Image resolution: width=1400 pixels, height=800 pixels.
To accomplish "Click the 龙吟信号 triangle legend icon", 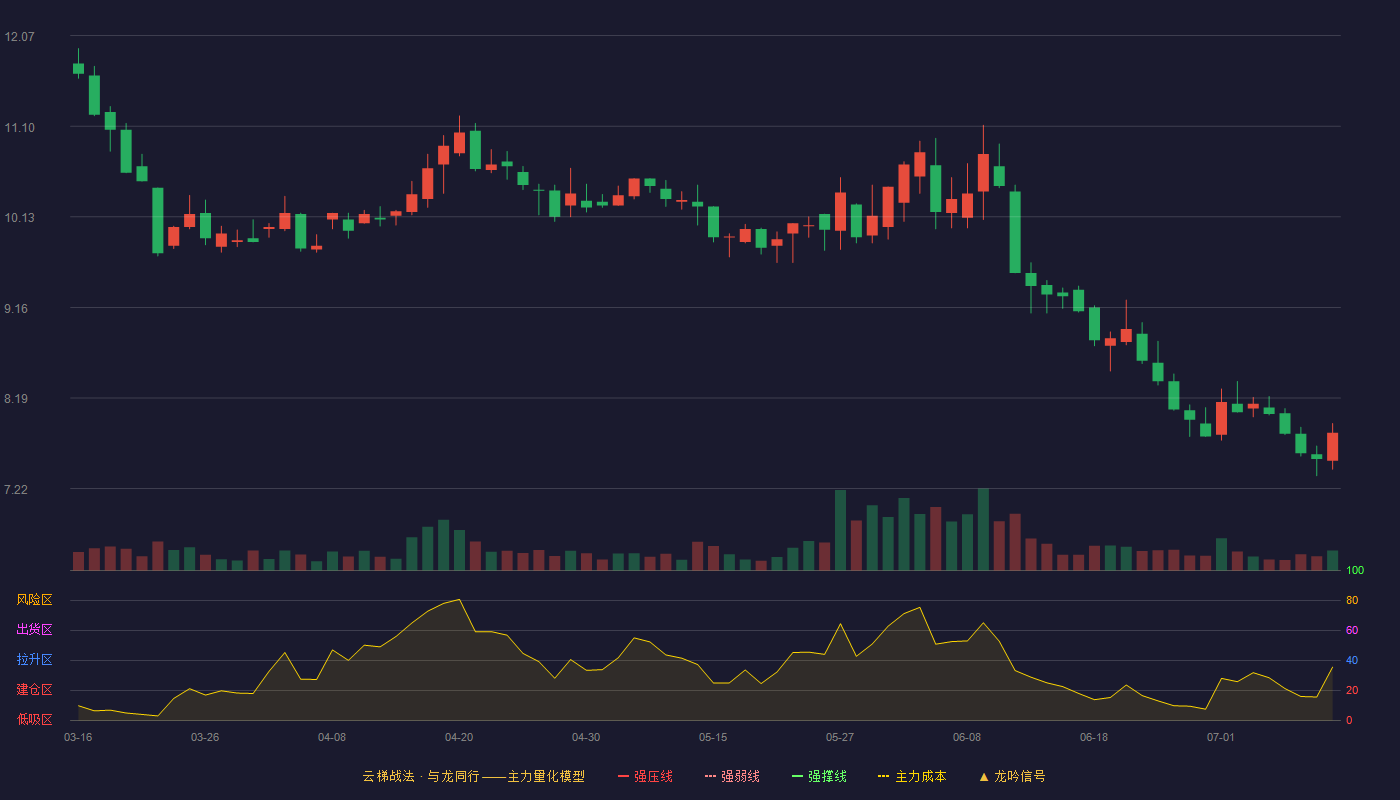I will click(984, 776).
